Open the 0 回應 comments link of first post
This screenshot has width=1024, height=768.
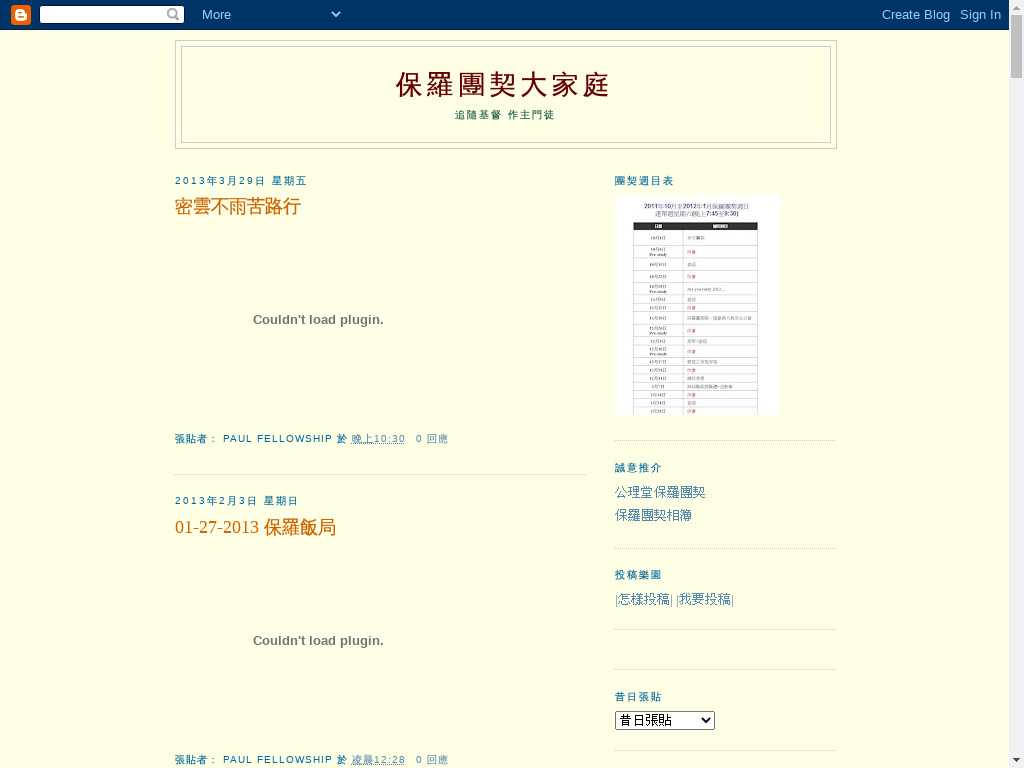click(x=432, y=439)
